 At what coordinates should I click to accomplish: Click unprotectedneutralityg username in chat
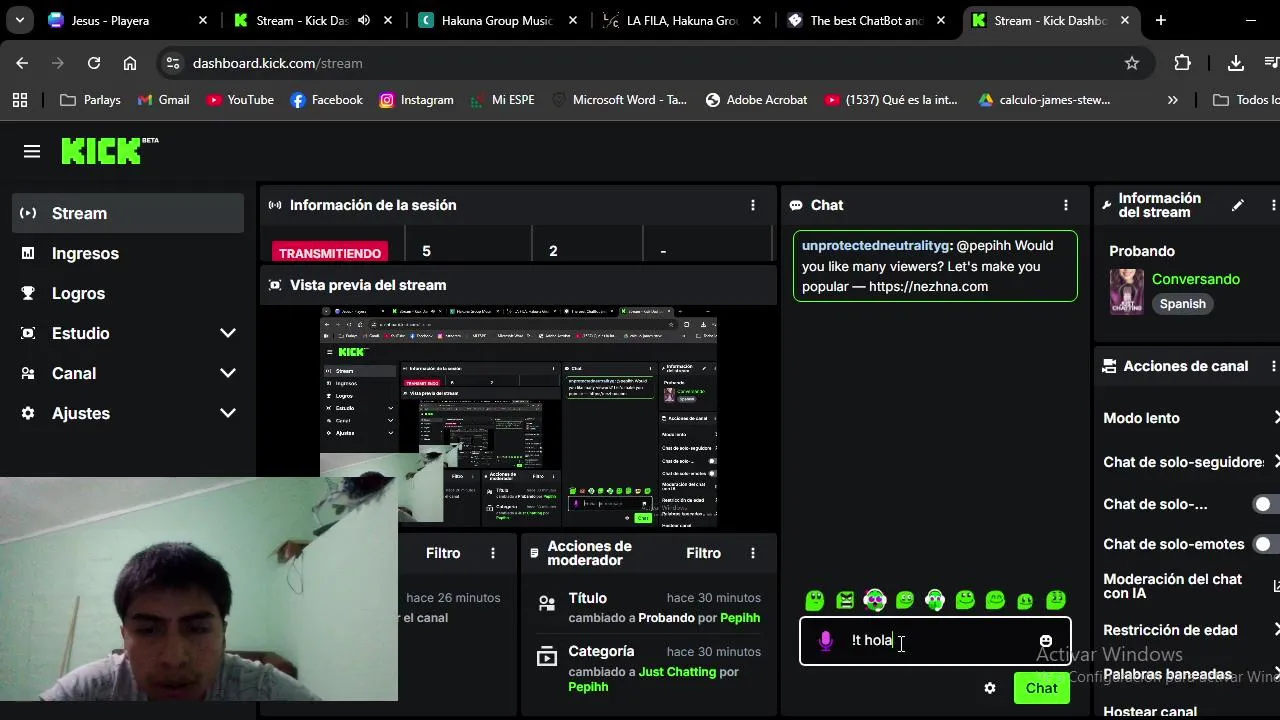[875, 245]
